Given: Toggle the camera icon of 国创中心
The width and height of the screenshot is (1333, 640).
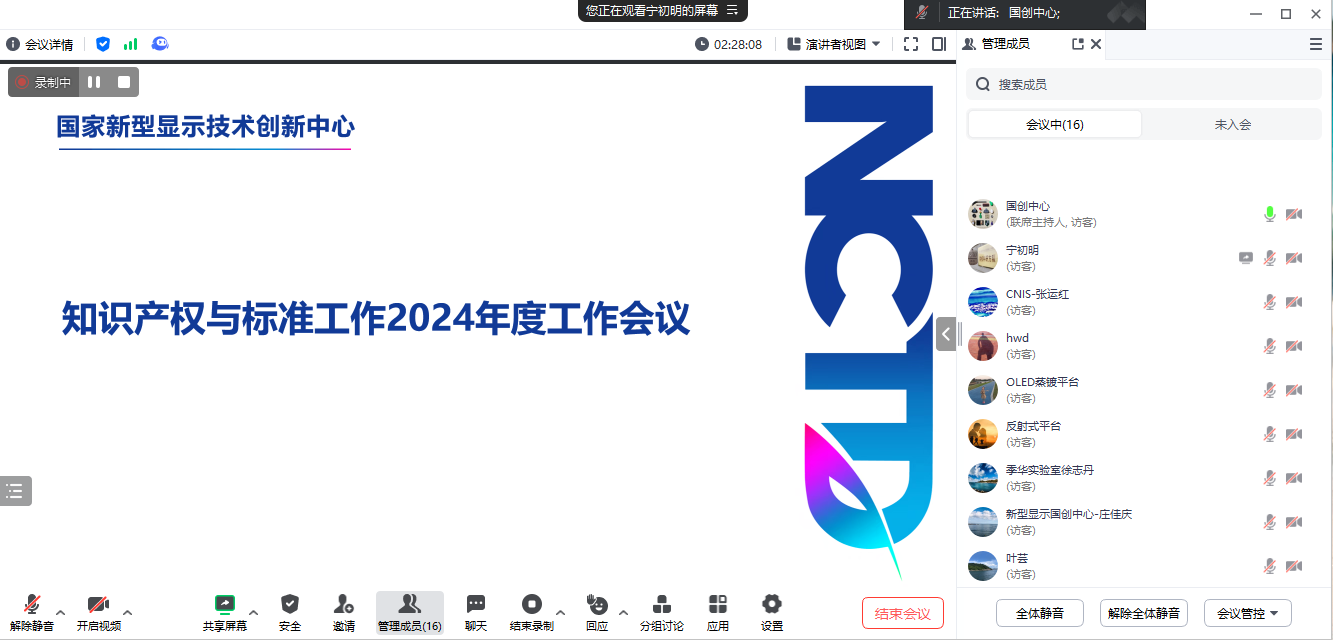Looking at the screenshot, I should pos(1294,214).
